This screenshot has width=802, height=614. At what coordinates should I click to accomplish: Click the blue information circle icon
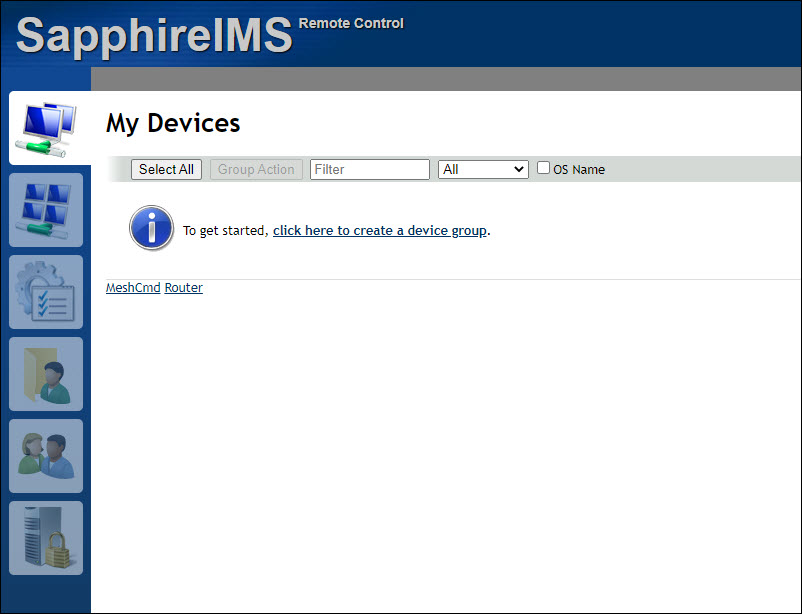click(x=151, y=228)
